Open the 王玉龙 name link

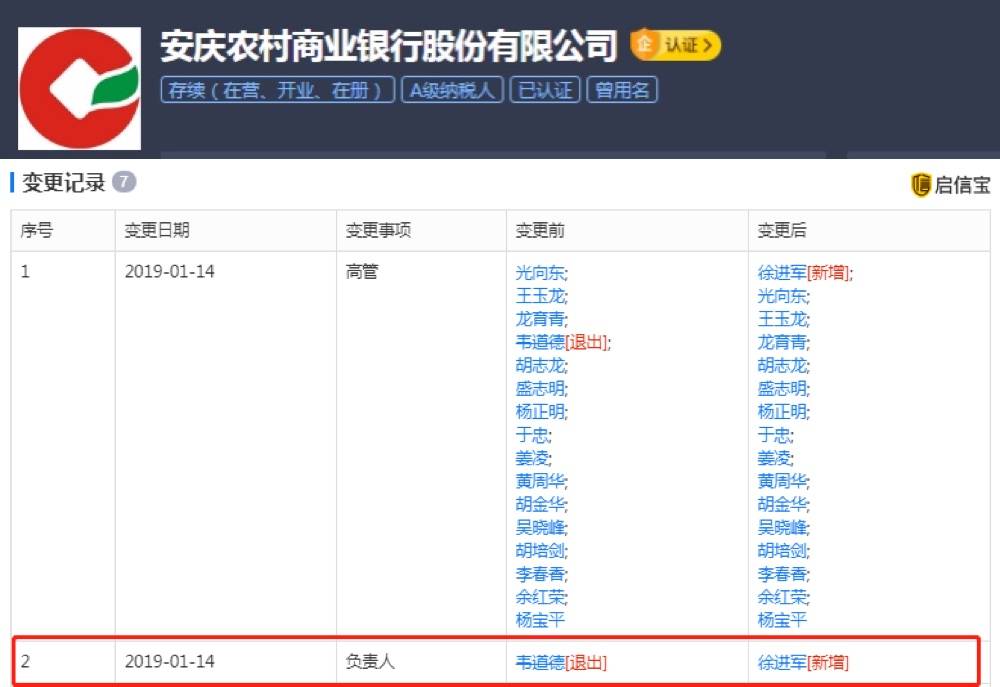point(542,296)
